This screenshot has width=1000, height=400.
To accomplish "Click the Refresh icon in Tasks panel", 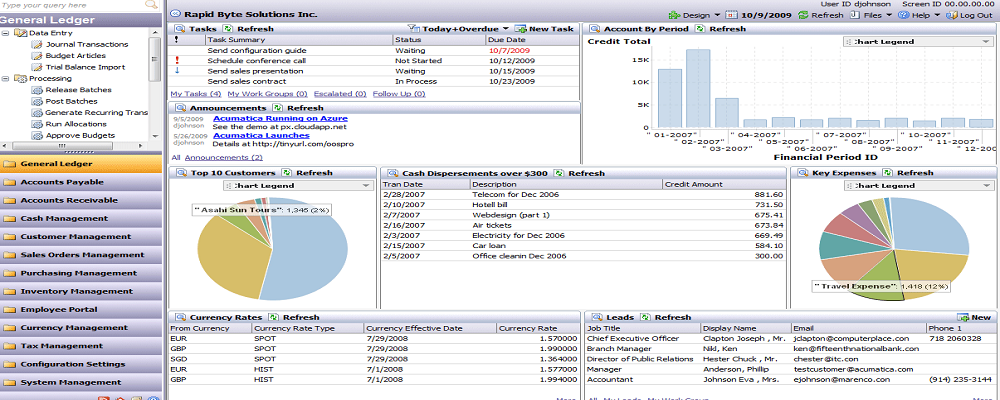I will pos(229,29).
